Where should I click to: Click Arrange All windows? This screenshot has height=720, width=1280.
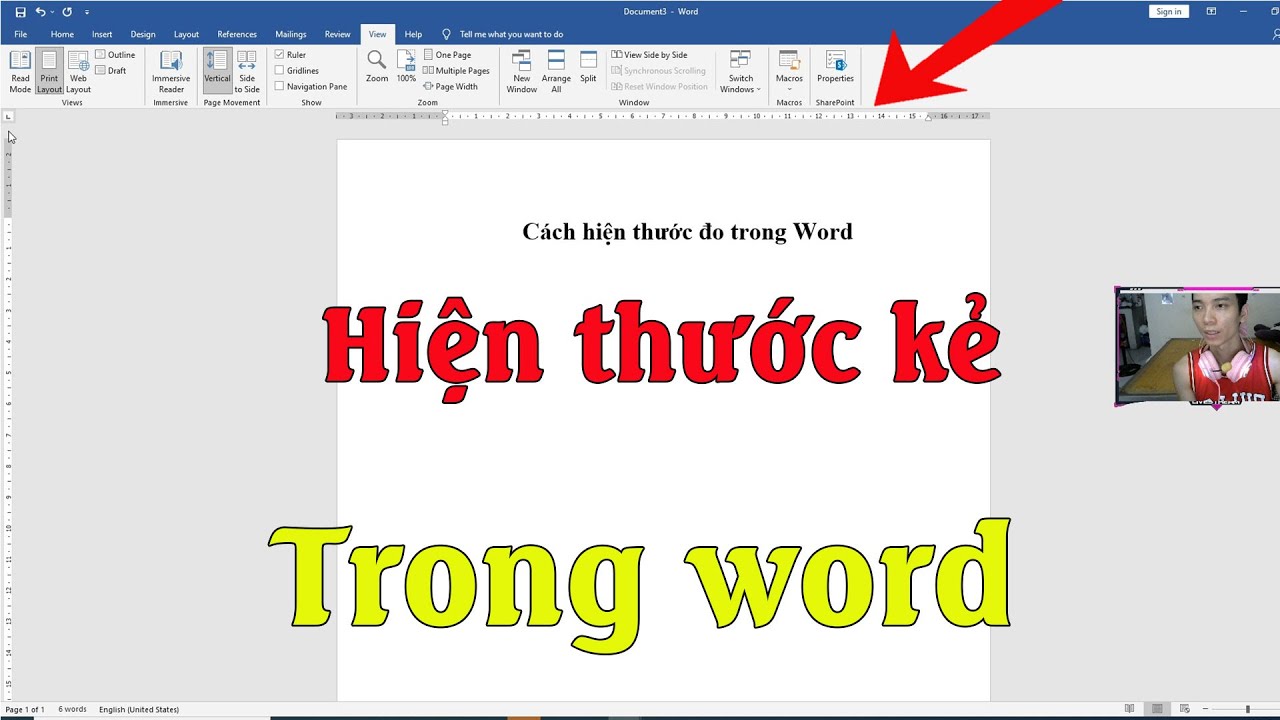(x=556, y=72)
